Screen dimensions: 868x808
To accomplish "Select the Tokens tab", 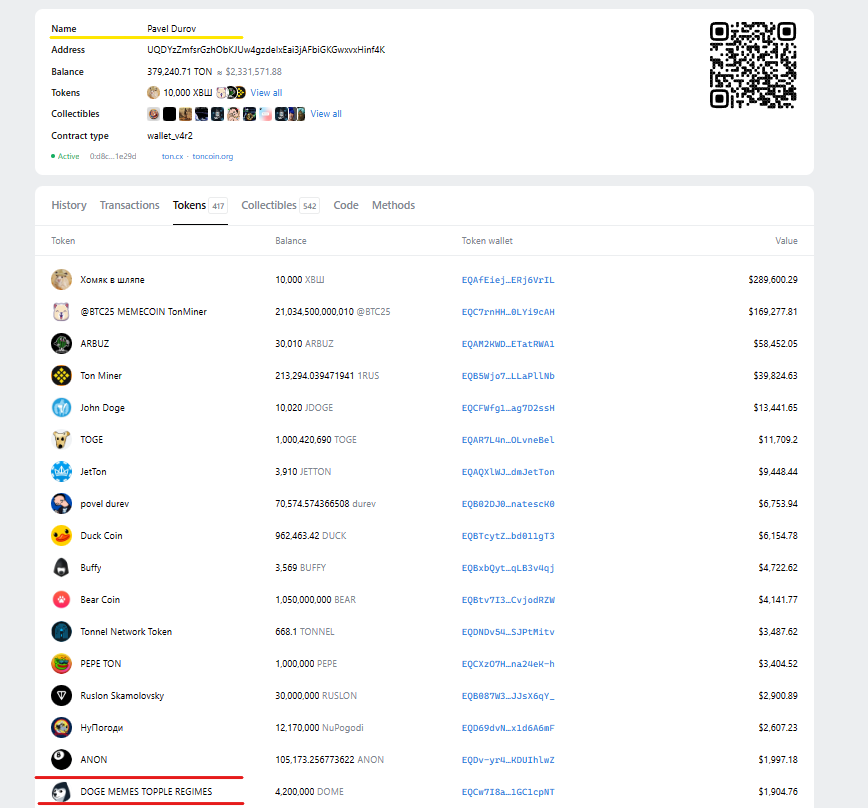I will pyautogui.click(x=200, y=205).
